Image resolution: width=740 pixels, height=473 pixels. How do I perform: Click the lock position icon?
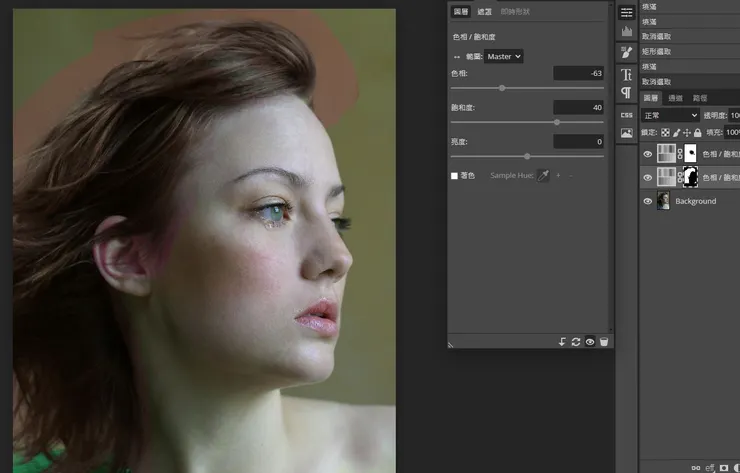tap(689, 132)
